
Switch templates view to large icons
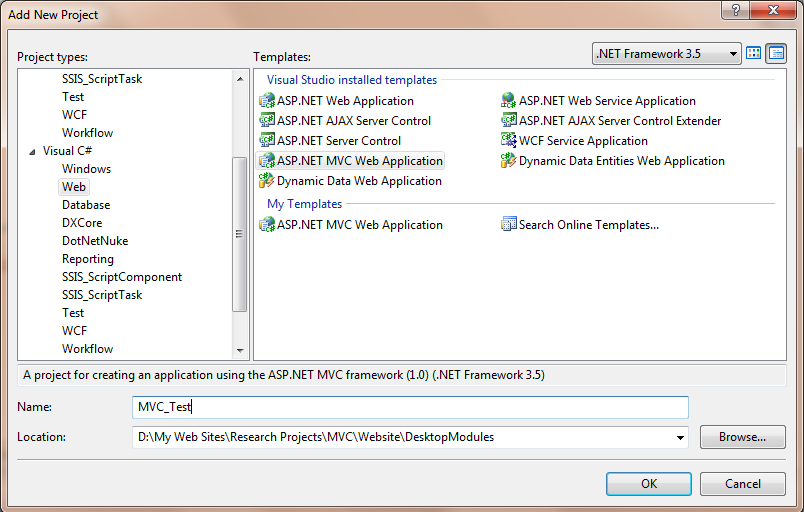pos(753,53)
